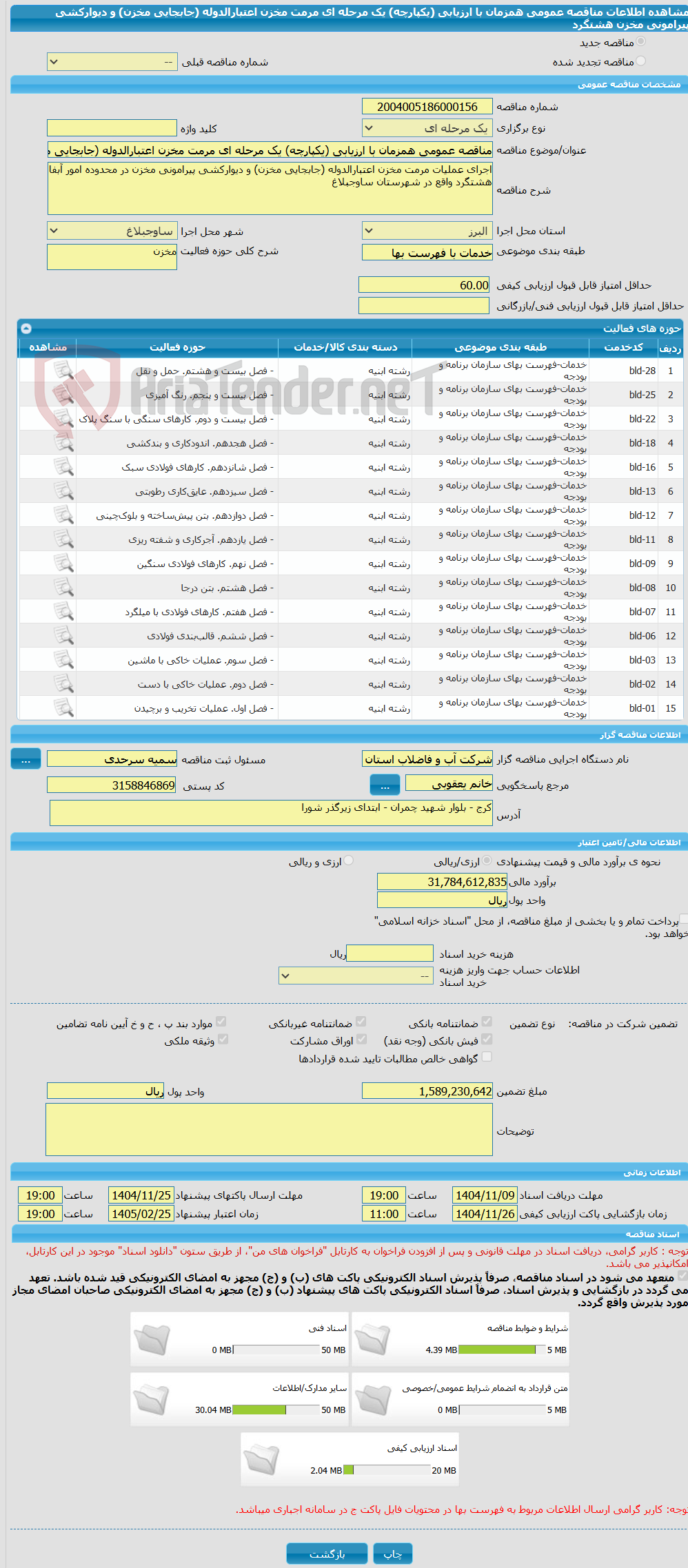The image size is (688, 1568).
Task: Click کدحدف column header
Action: 623,347
